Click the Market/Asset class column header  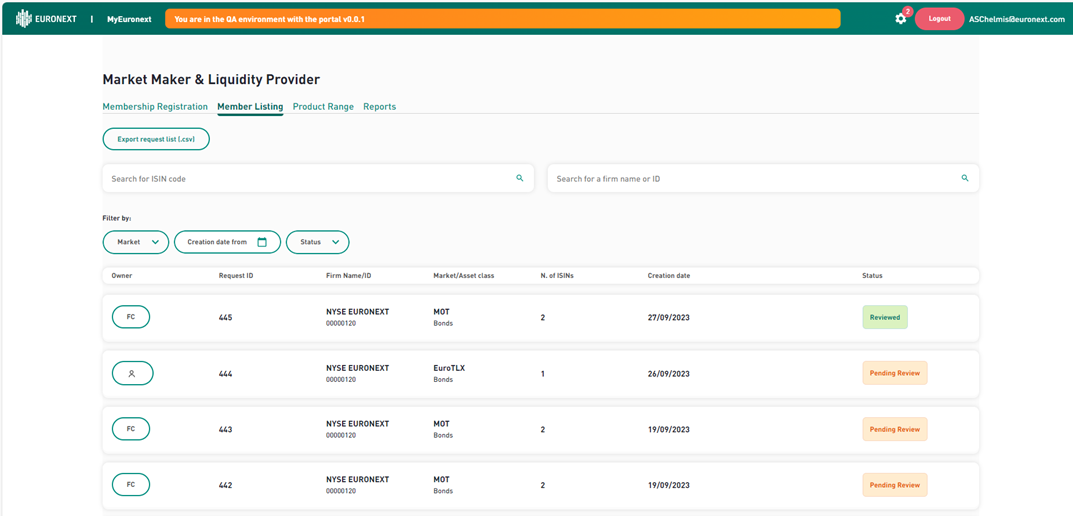(464, 276)
